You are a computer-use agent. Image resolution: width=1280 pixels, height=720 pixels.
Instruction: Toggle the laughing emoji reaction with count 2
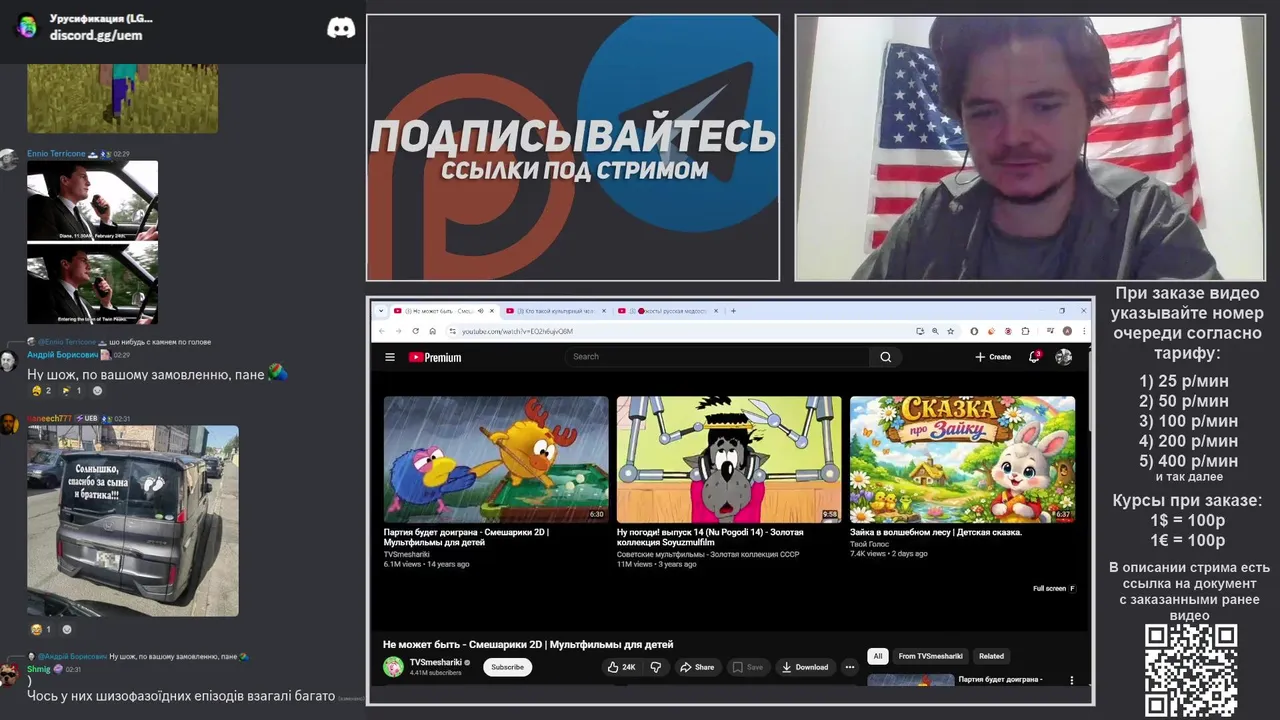point(41,391)
